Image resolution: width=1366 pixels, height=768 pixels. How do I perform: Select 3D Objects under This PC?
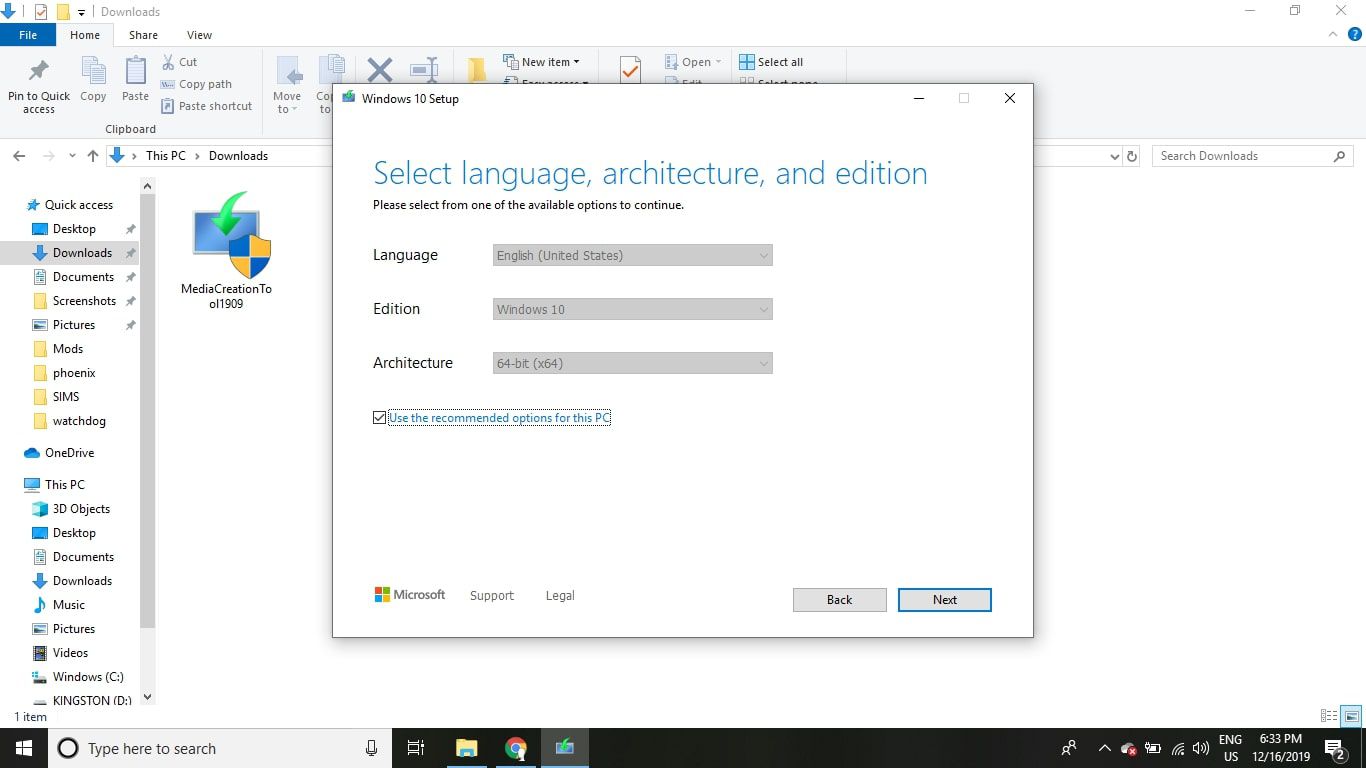pos(81,509)
